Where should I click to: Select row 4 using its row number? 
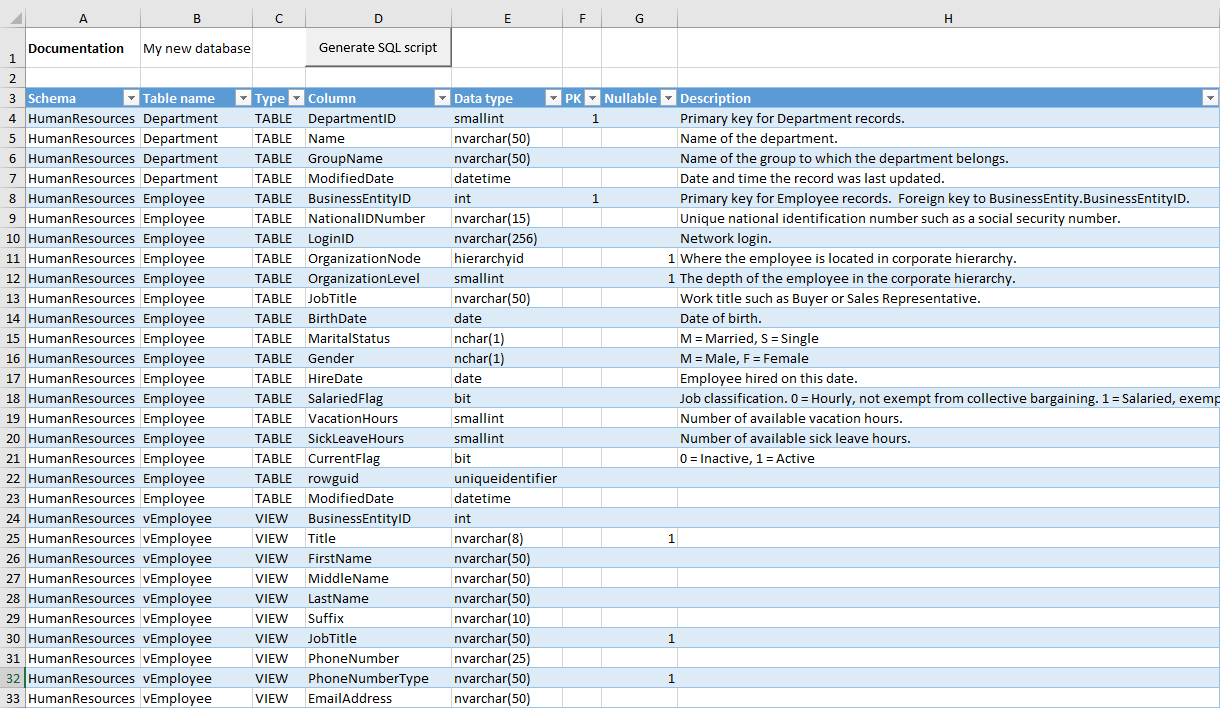12,118
